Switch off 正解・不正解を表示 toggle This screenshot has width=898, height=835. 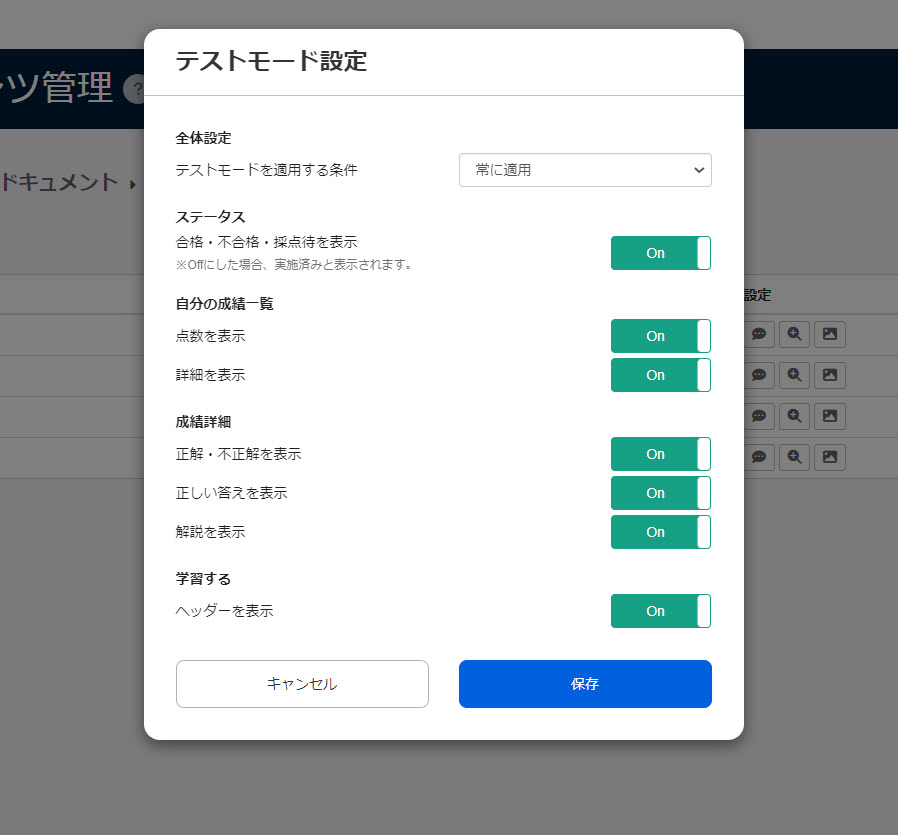(x=660, y=454)
